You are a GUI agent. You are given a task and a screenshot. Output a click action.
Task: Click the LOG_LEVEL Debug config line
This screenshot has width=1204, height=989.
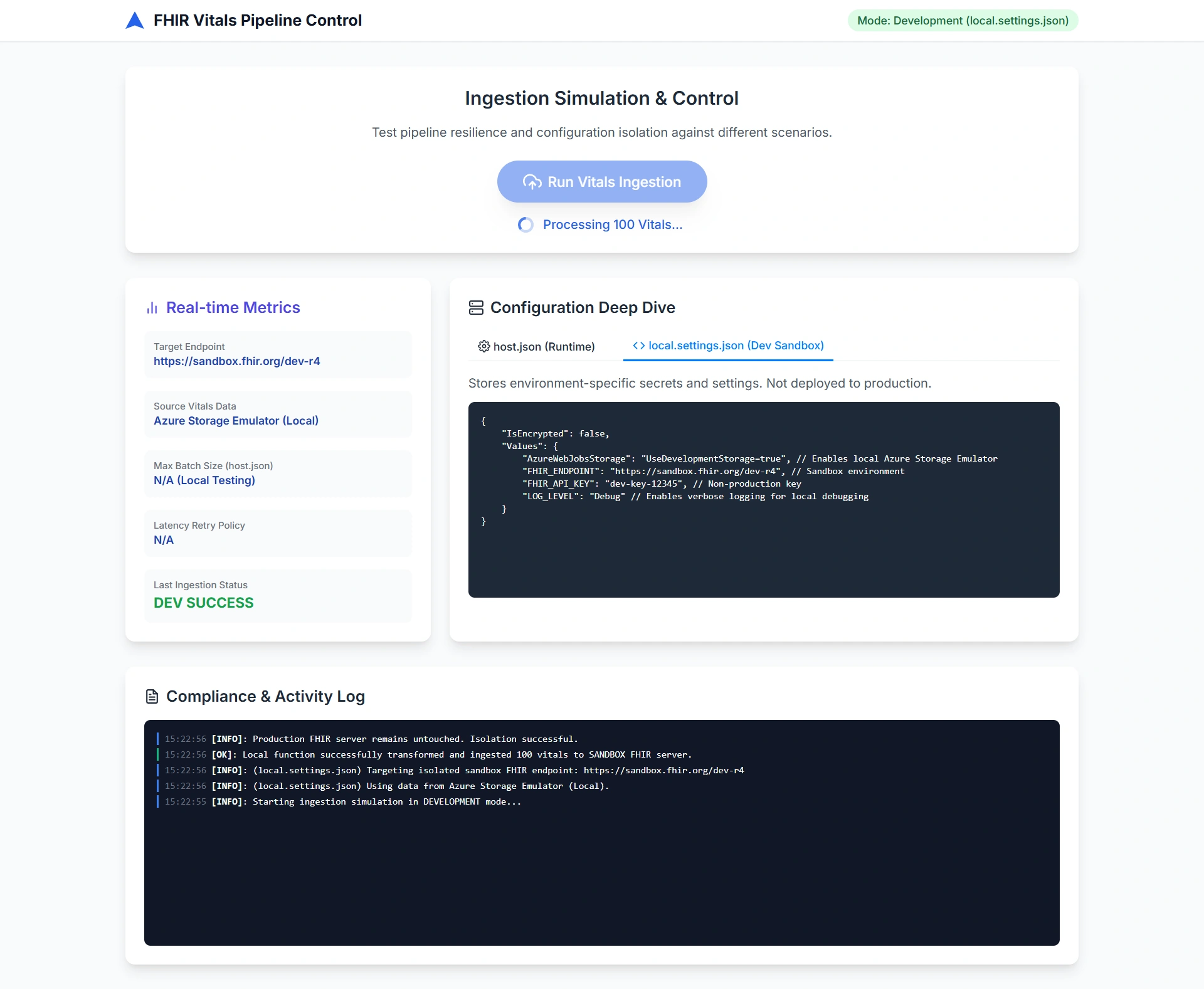(695, 496)
